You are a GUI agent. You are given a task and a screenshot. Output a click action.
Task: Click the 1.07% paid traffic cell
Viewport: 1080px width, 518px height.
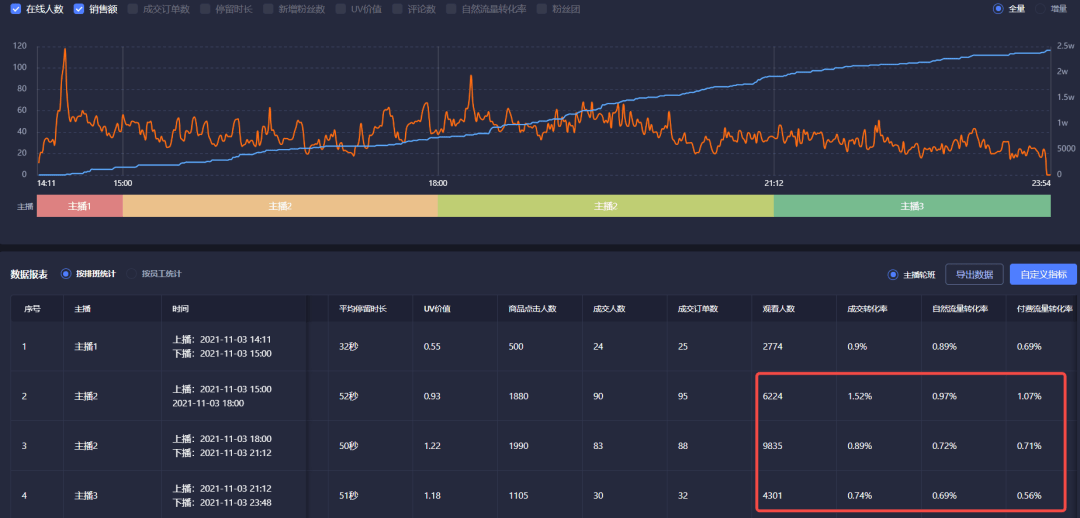pos(1029,396)
